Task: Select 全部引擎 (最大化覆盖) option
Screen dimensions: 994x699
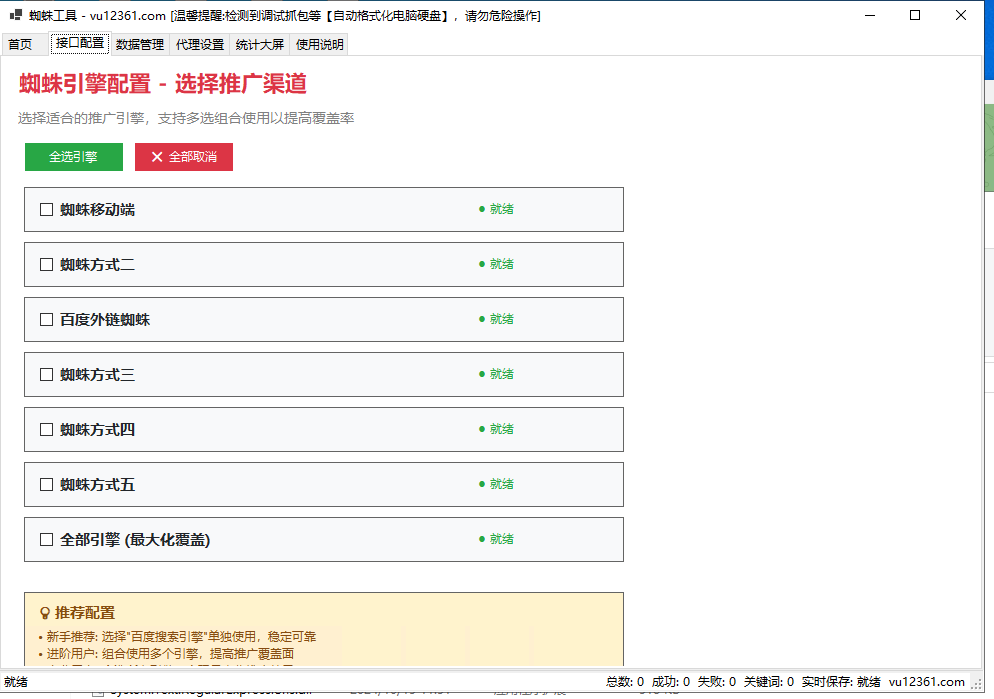Action: point(45,538)
